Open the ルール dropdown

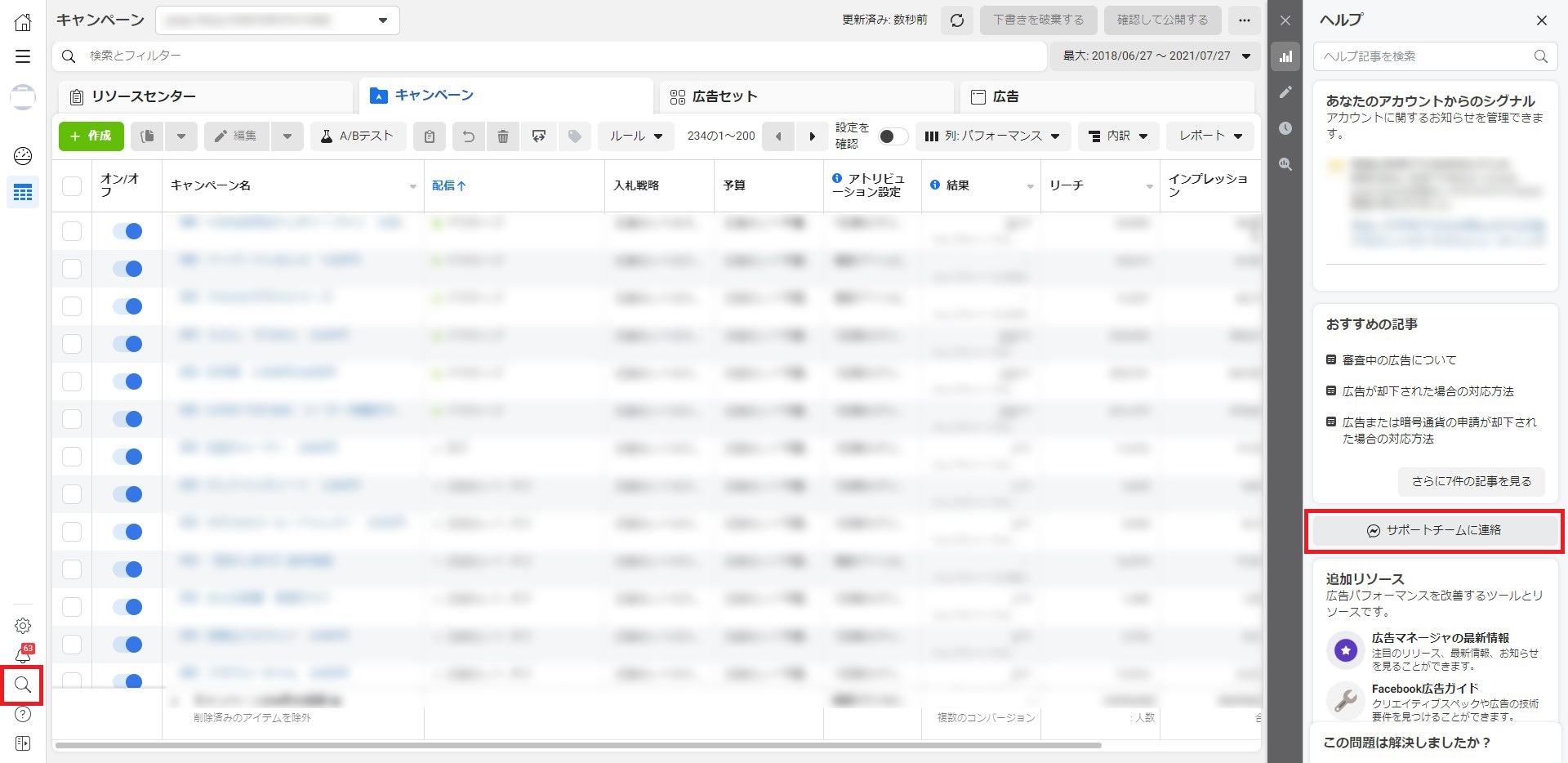[x=636, y=136]
